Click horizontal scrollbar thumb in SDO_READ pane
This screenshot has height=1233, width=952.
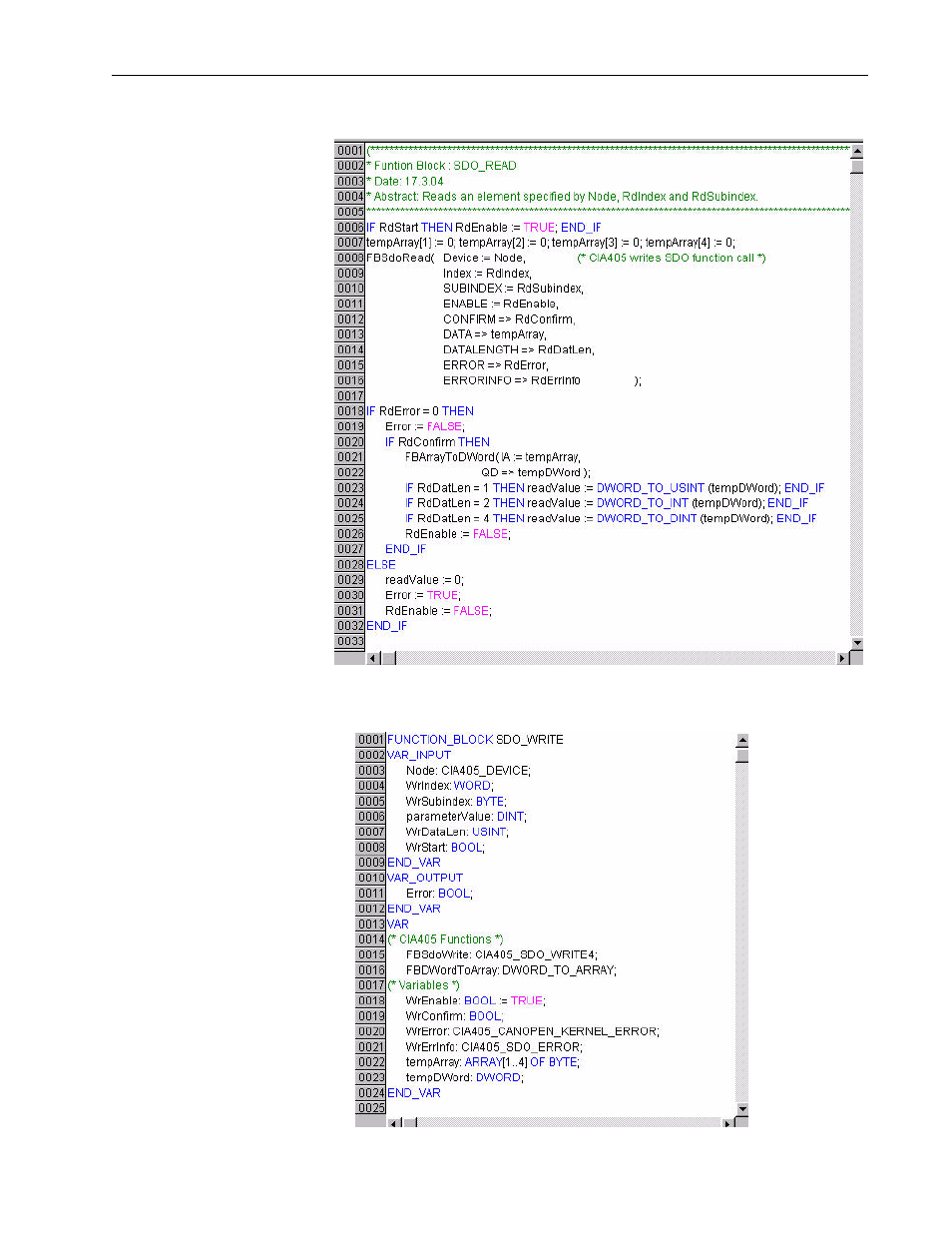pyautogui.click(x=389, y=658)
